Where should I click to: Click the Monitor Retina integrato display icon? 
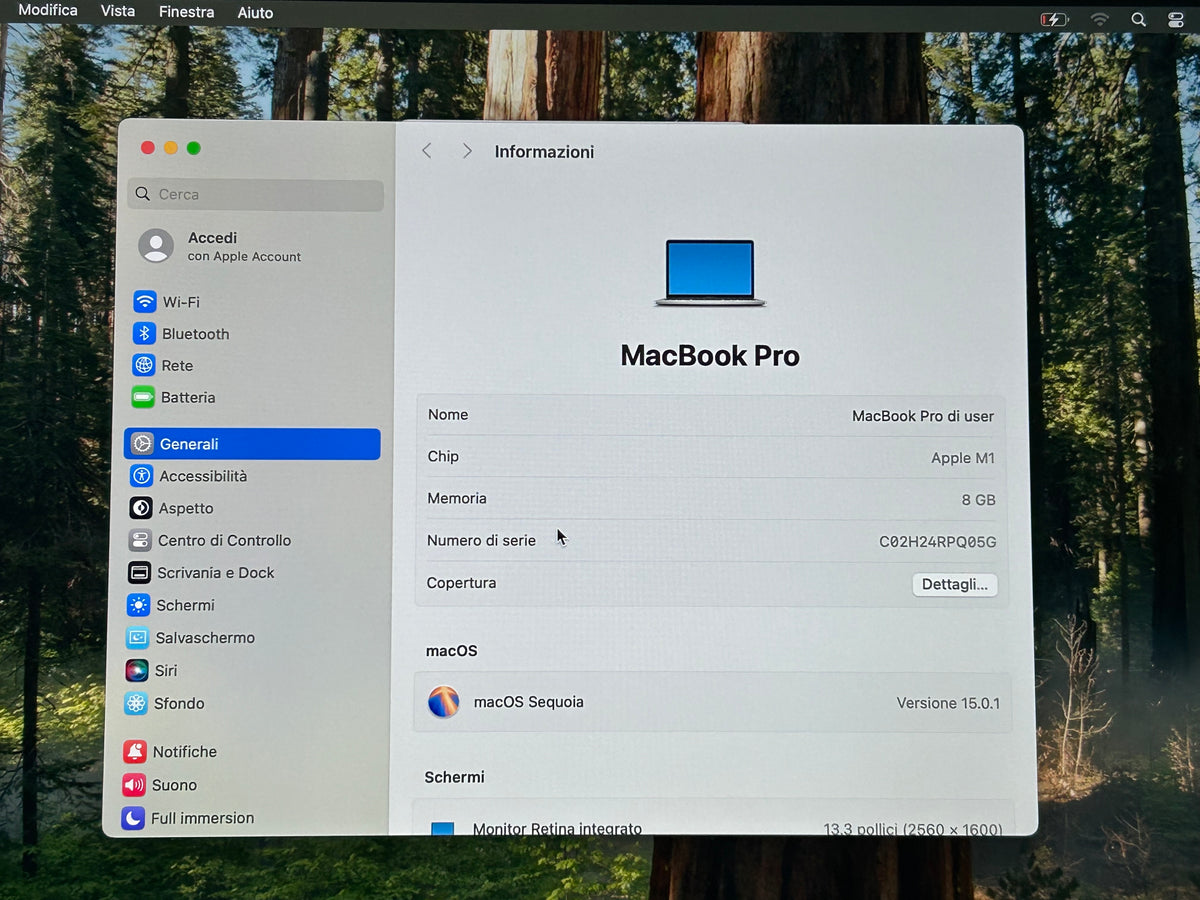(x=442, y=829)
